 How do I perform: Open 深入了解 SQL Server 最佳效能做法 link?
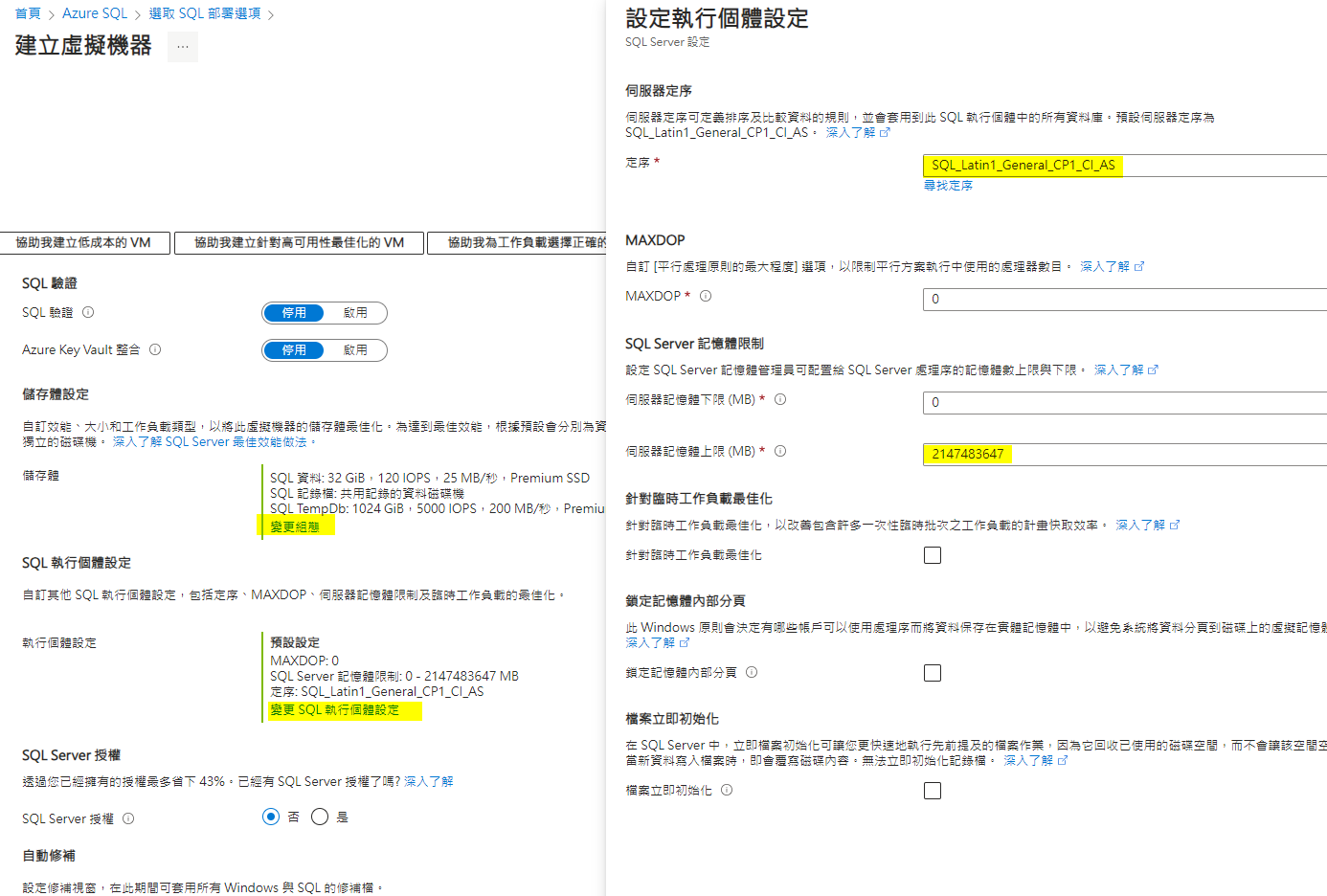point(210,442)
